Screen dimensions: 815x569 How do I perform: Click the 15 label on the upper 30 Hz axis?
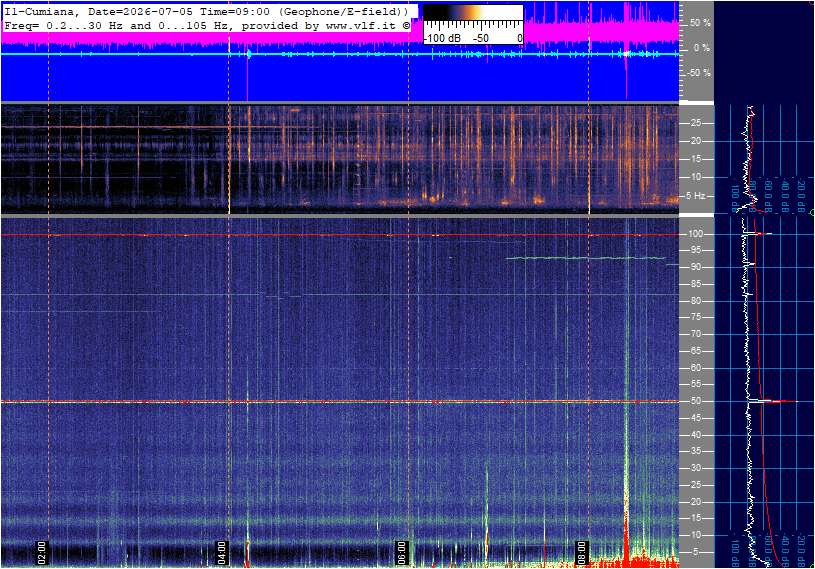pos(696,159)
